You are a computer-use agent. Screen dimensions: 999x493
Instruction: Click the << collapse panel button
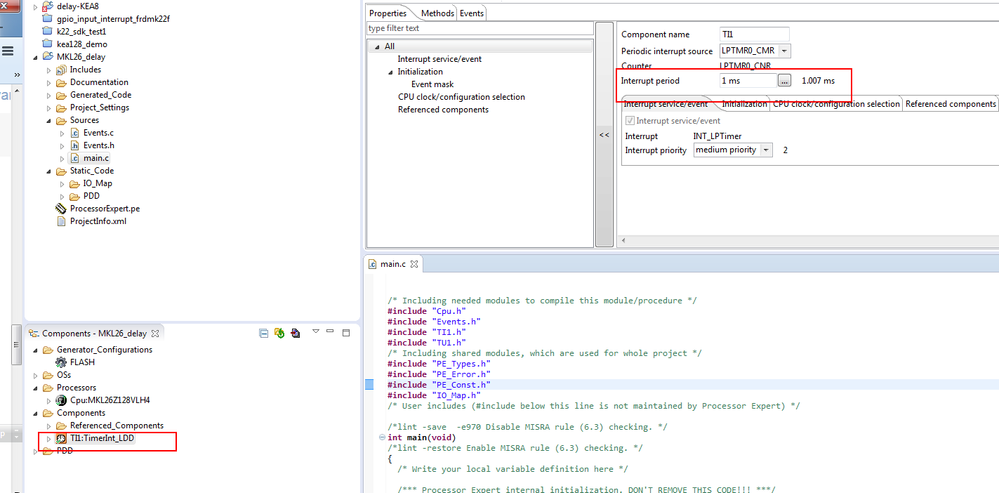604,135
